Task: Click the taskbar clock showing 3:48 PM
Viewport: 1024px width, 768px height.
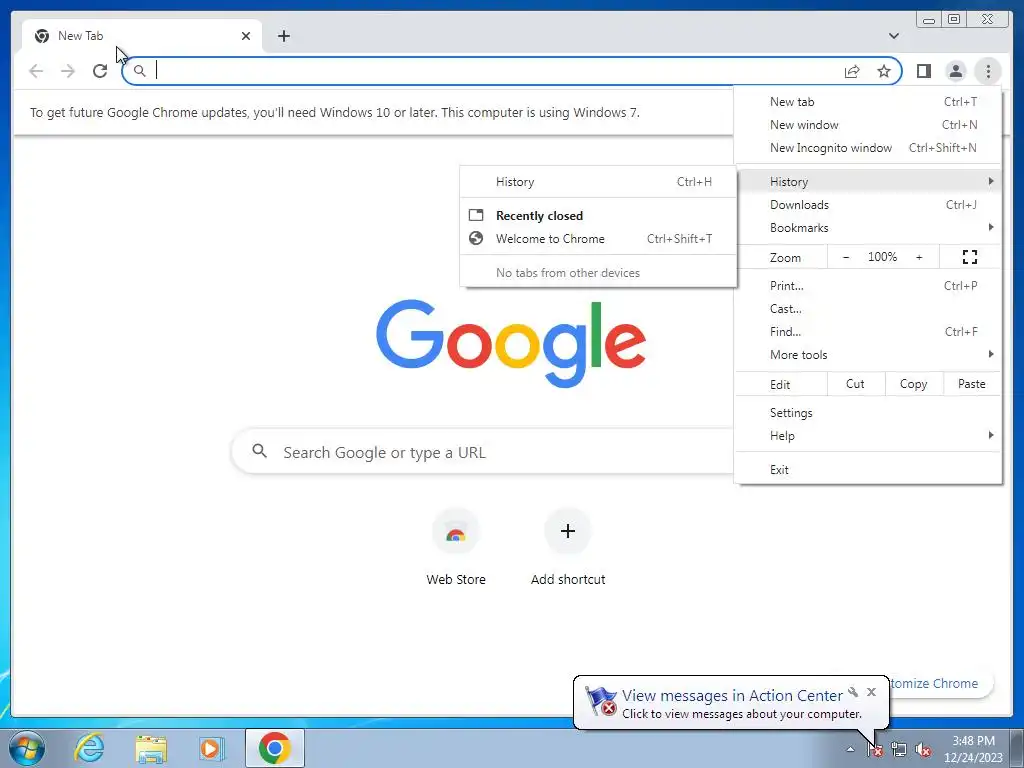Action: 973,749
